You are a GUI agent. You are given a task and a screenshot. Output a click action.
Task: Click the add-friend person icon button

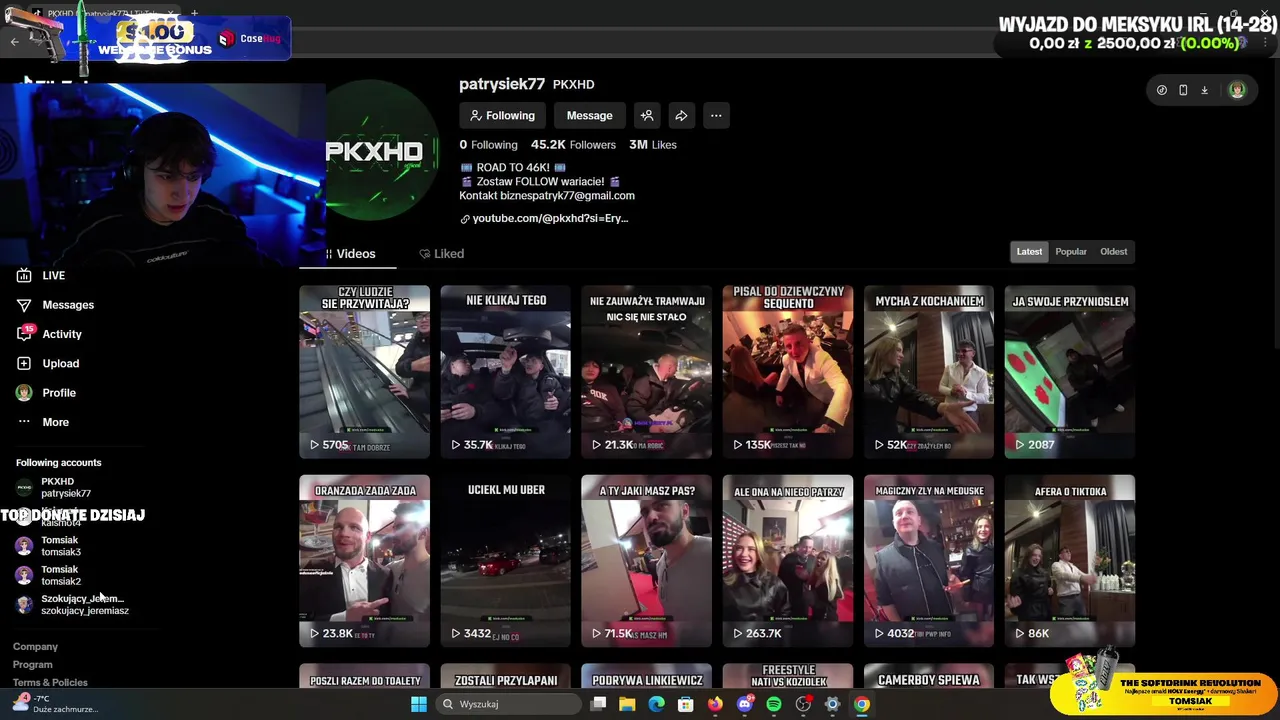coord(647,116)
